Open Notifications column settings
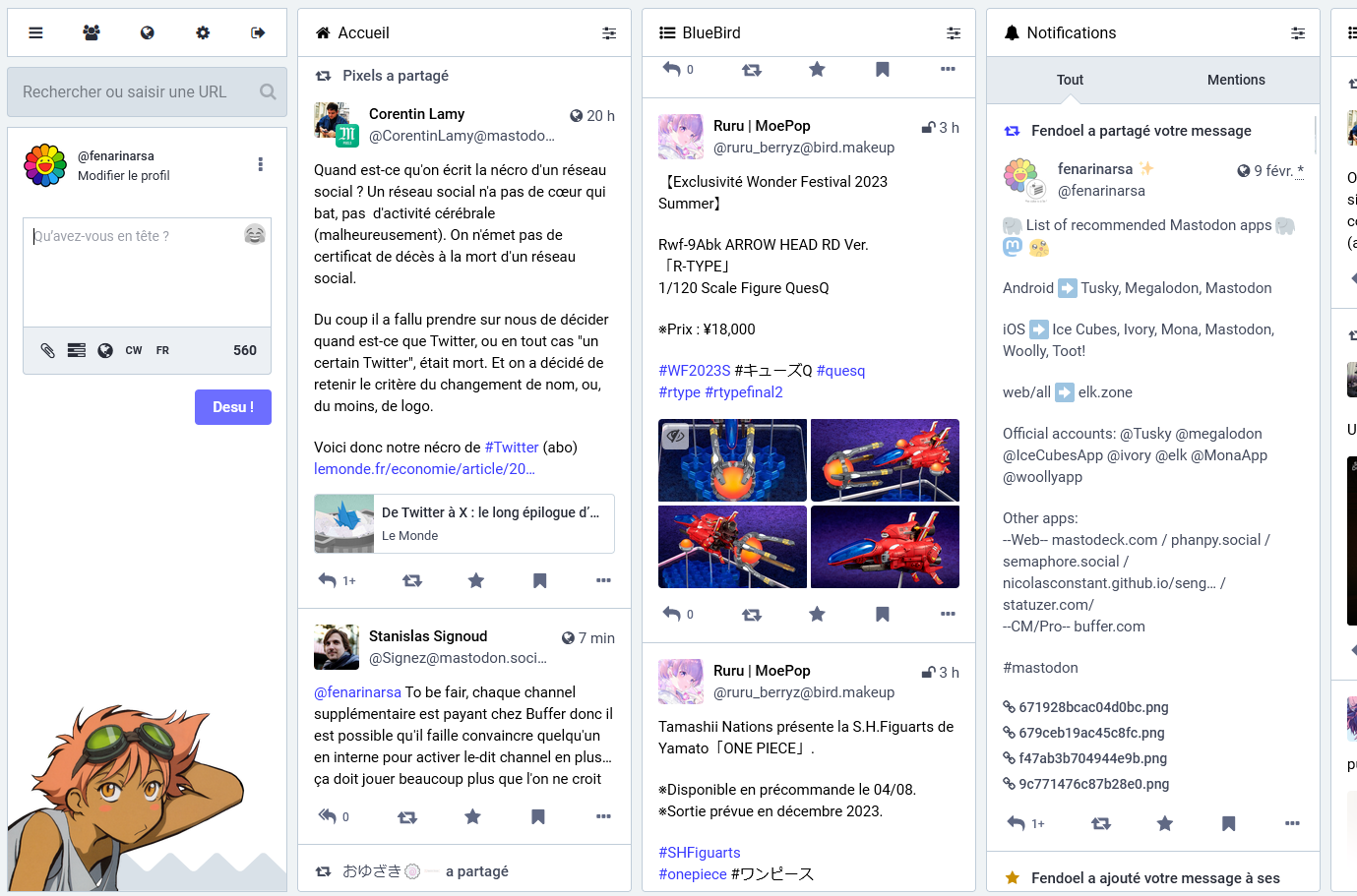Screen dimensions: 1357x896 click(x=1298, y=33)
